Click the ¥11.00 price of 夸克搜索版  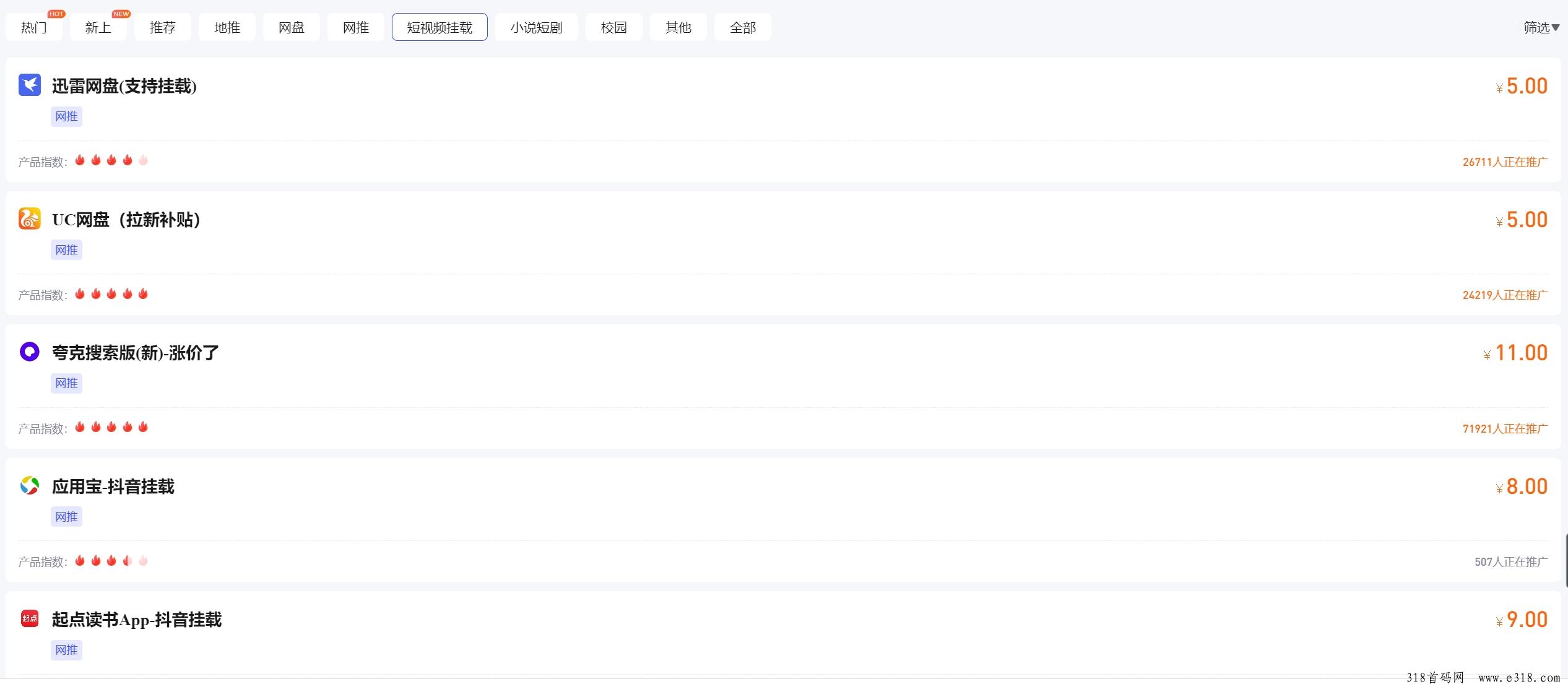click(x=1515, y=353)
